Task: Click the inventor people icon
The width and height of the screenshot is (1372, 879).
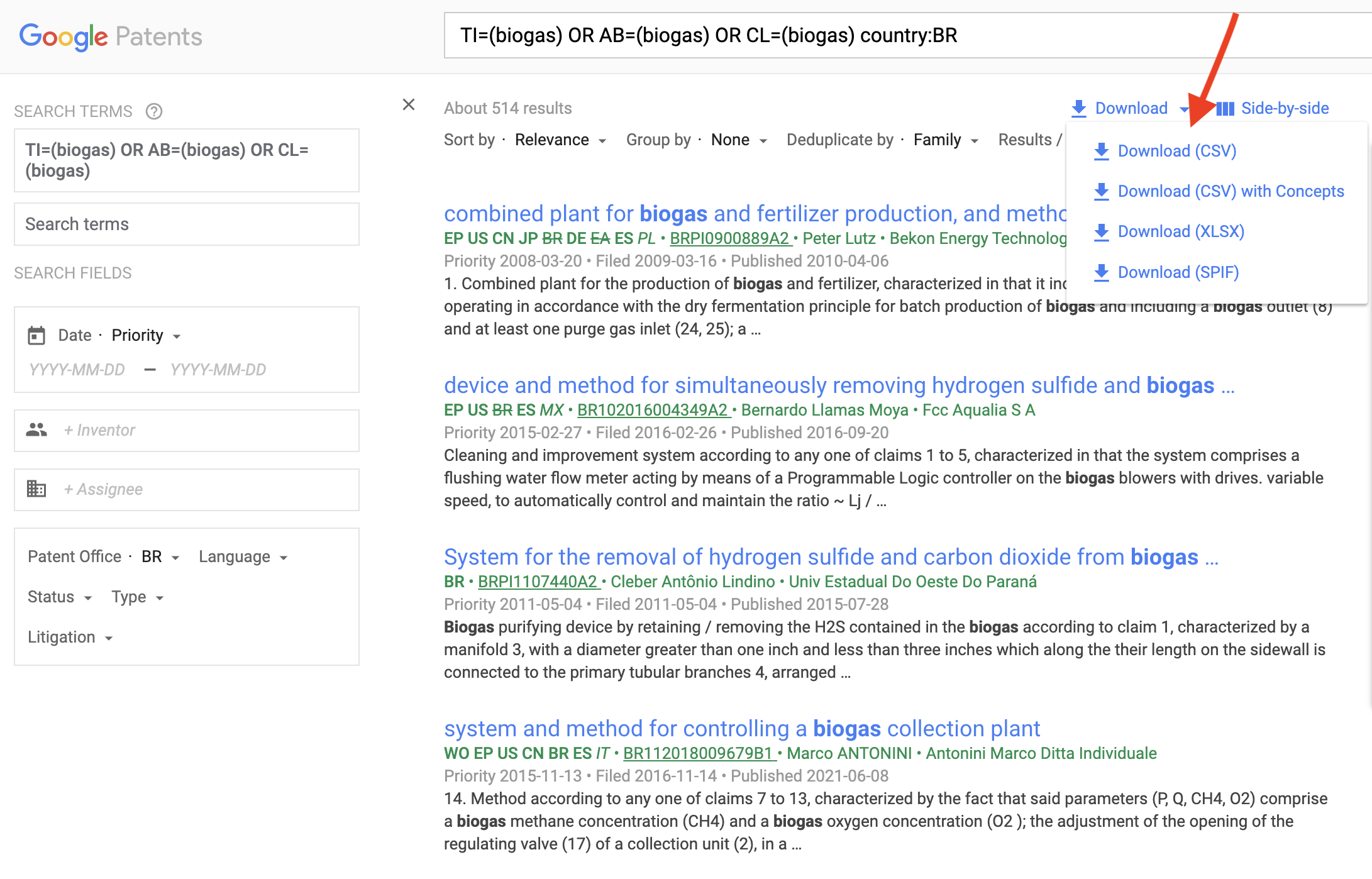Action: point(36,430)
